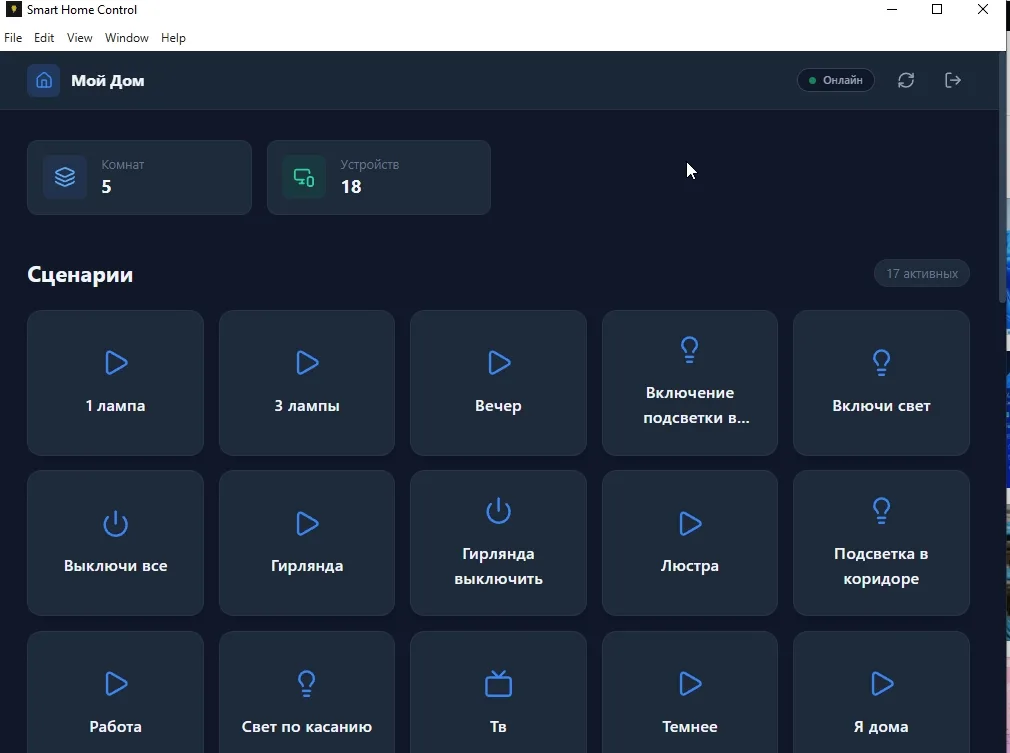Click the layers icon on Комнат card
The width and height of the screenshot is (1010, 753).
[x=65, y=177]
